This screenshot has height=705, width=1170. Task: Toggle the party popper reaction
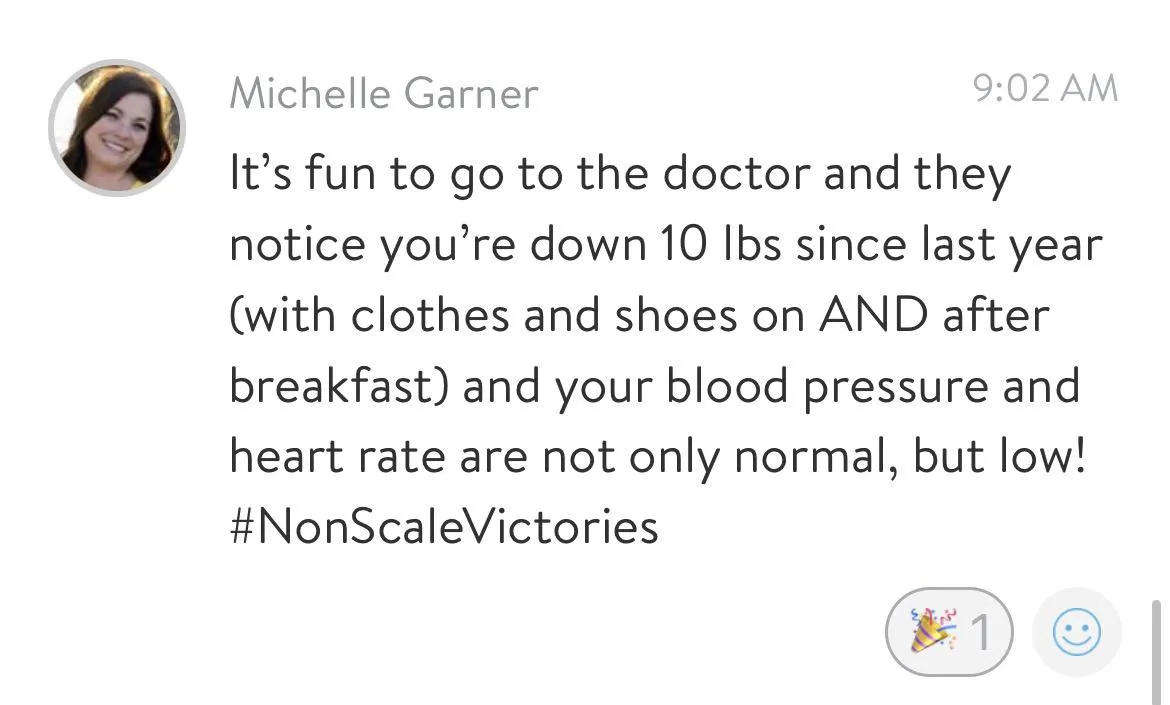tap(949, 632)
